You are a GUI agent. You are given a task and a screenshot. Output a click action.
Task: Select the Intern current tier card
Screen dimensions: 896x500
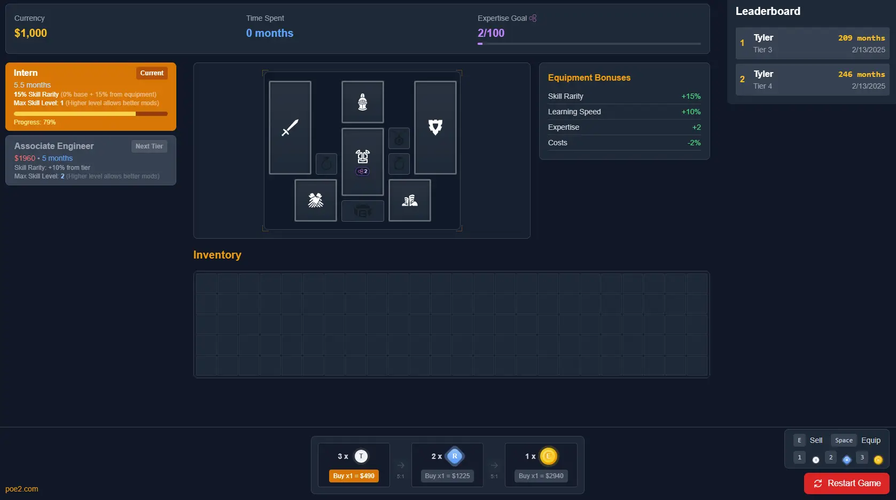click(x=91, y=97)
